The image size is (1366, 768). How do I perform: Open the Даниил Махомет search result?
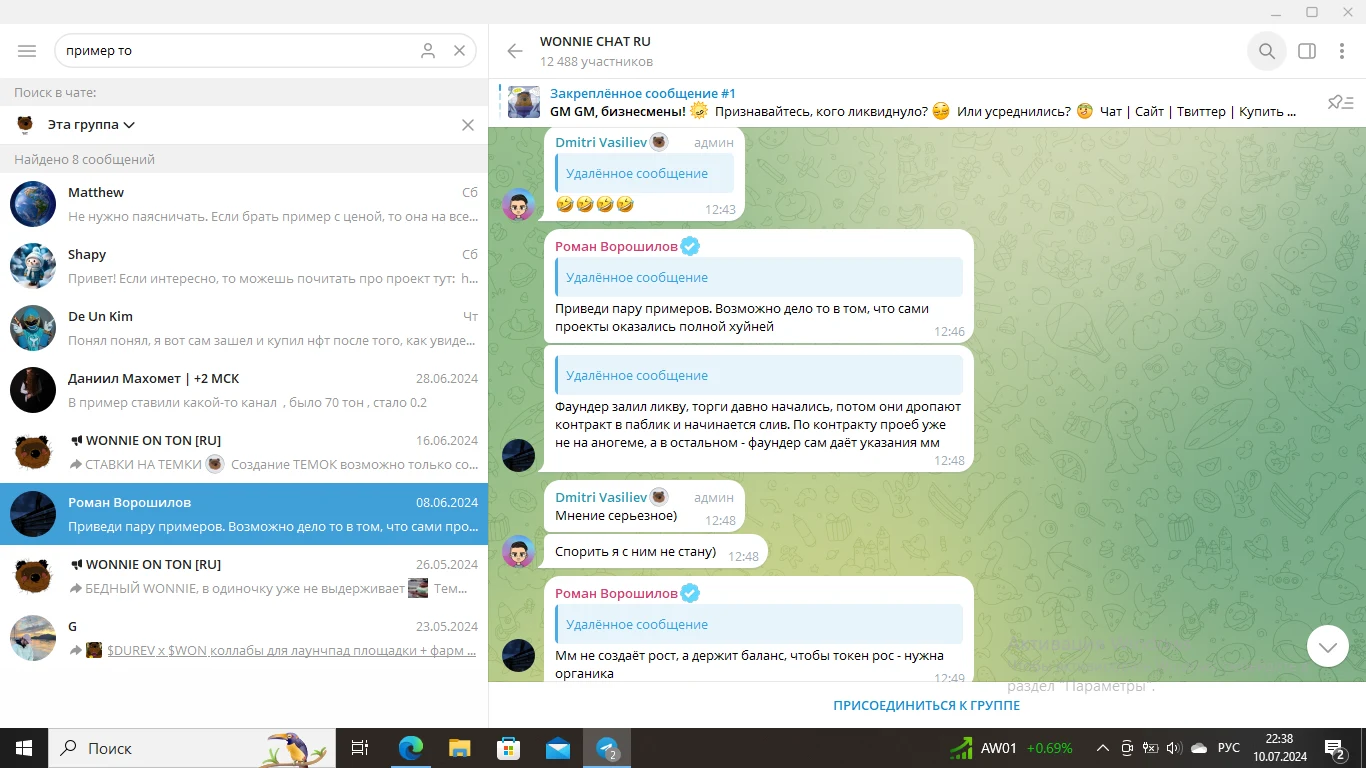(x=244, y=390)
